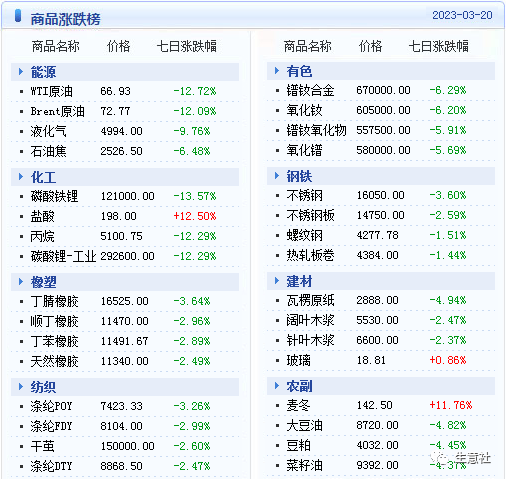Screen dimensions: 506x479
Task: Select 麦冬 commodity name
Action: coord(298,405)
